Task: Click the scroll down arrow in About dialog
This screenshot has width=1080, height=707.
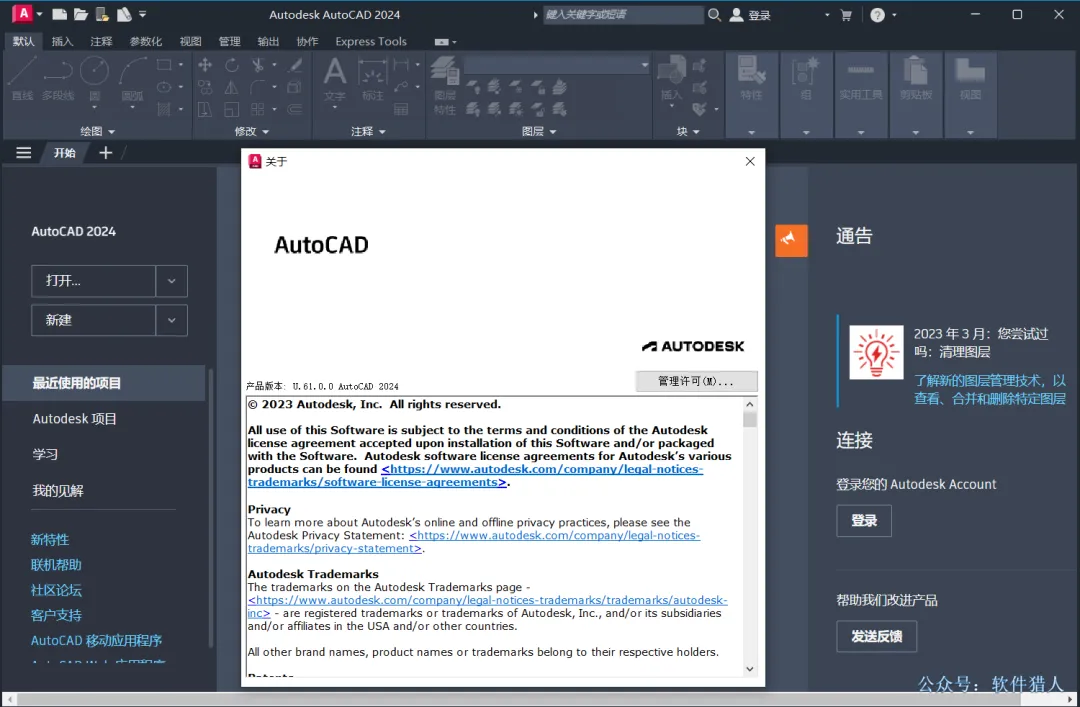Action: [750, 669]
